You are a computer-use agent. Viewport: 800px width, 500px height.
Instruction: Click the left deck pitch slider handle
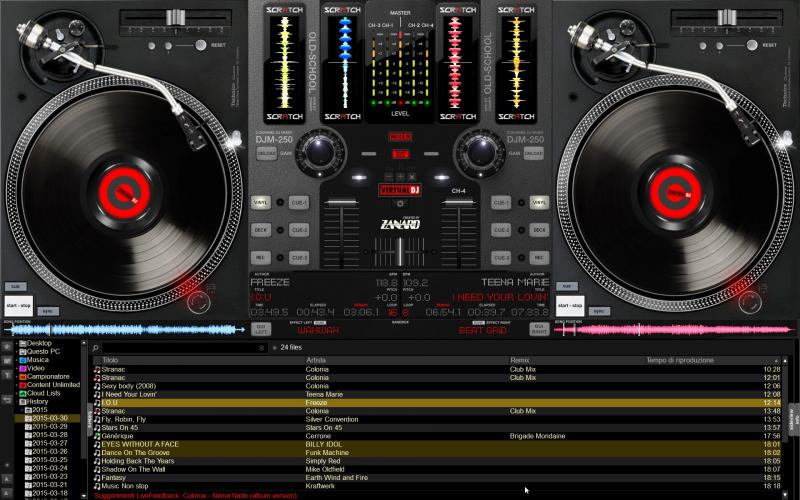click(x=175, y=17)
